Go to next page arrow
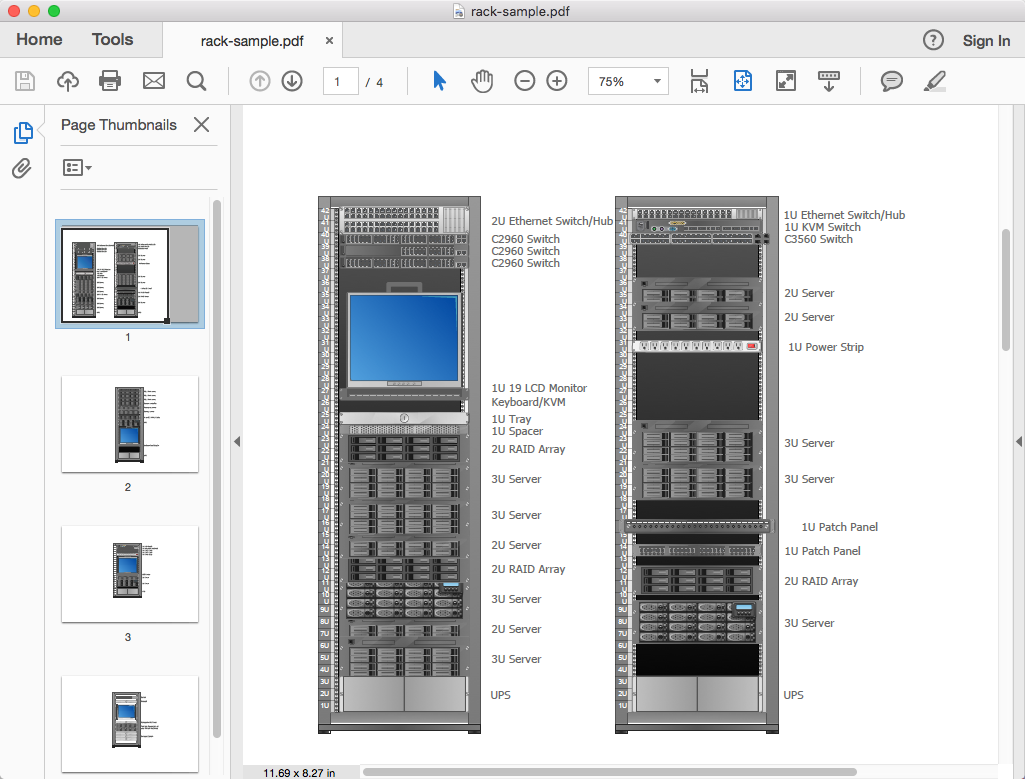Image resolution: width=1025 pixels, height=779 pixels. click(292, 81)
